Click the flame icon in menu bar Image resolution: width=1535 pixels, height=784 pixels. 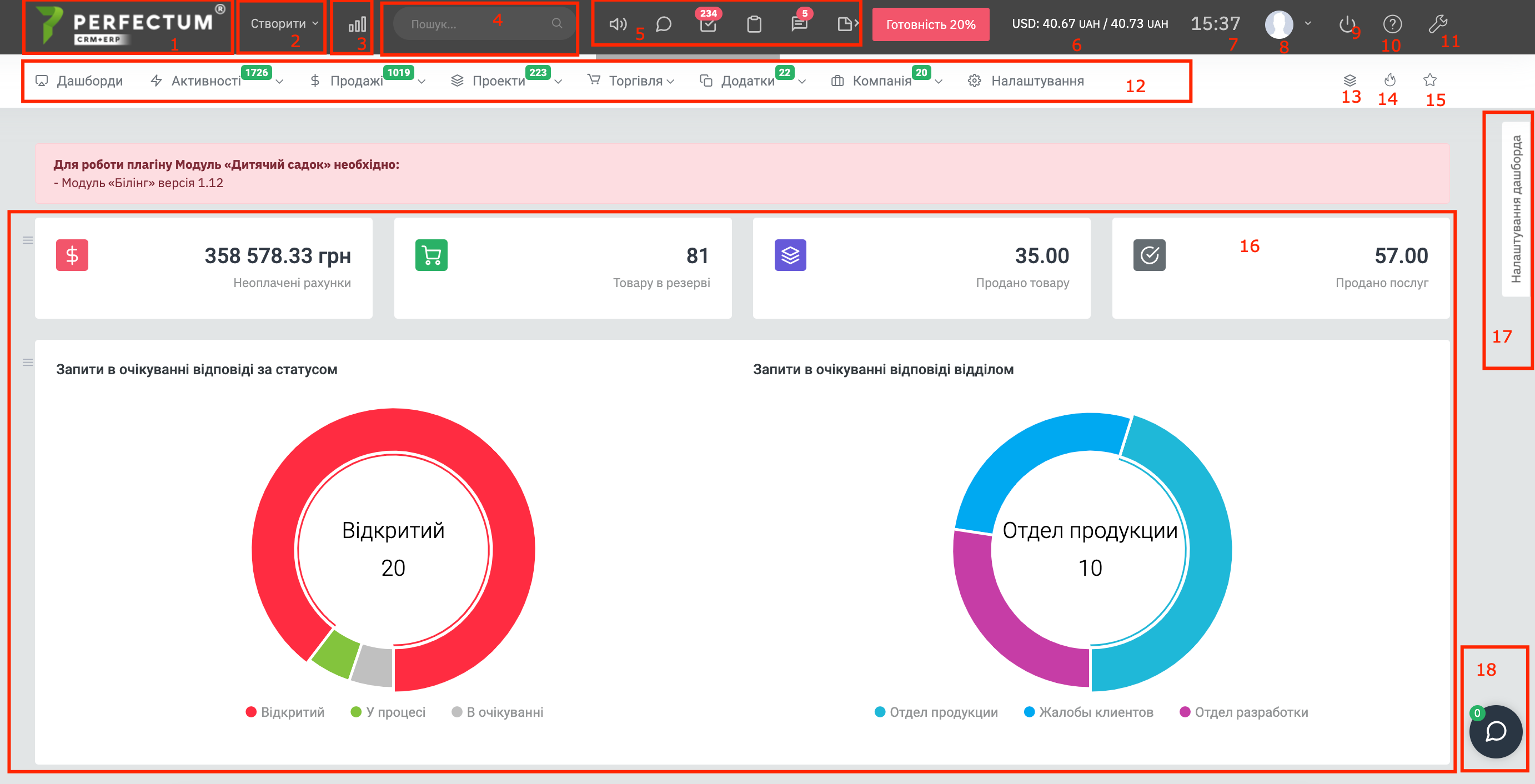point(1389,80)
